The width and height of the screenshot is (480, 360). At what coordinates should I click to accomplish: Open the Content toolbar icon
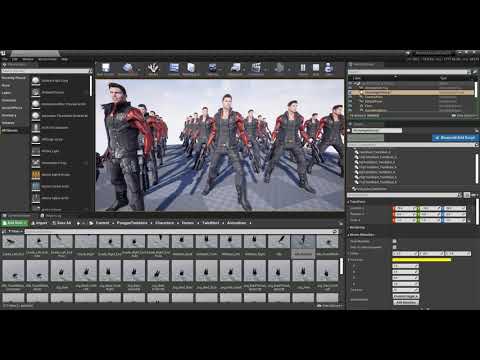pyautogui.click(x=174, y=68)
